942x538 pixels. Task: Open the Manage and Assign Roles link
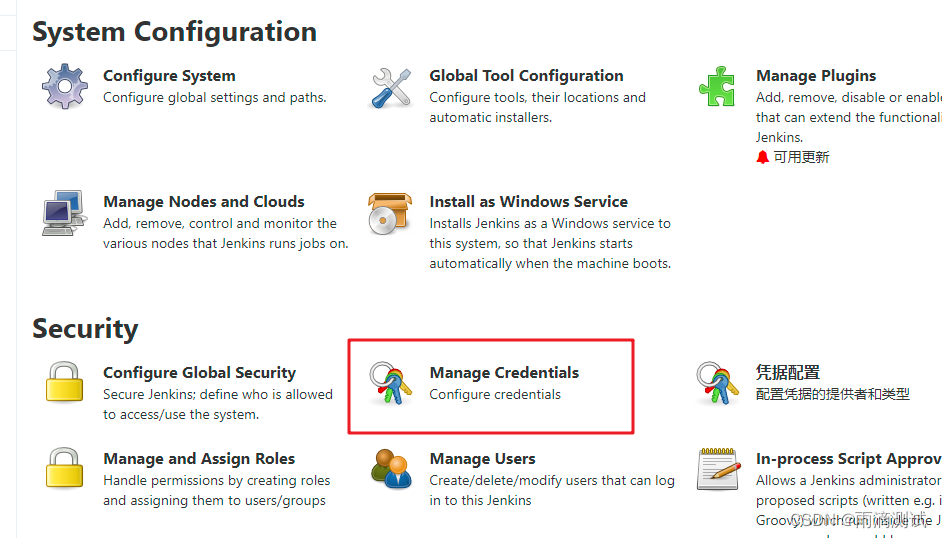(199, 459)
